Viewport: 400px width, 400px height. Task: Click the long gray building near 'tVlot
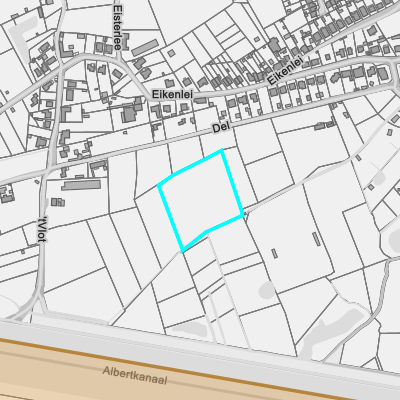[81, 185]
